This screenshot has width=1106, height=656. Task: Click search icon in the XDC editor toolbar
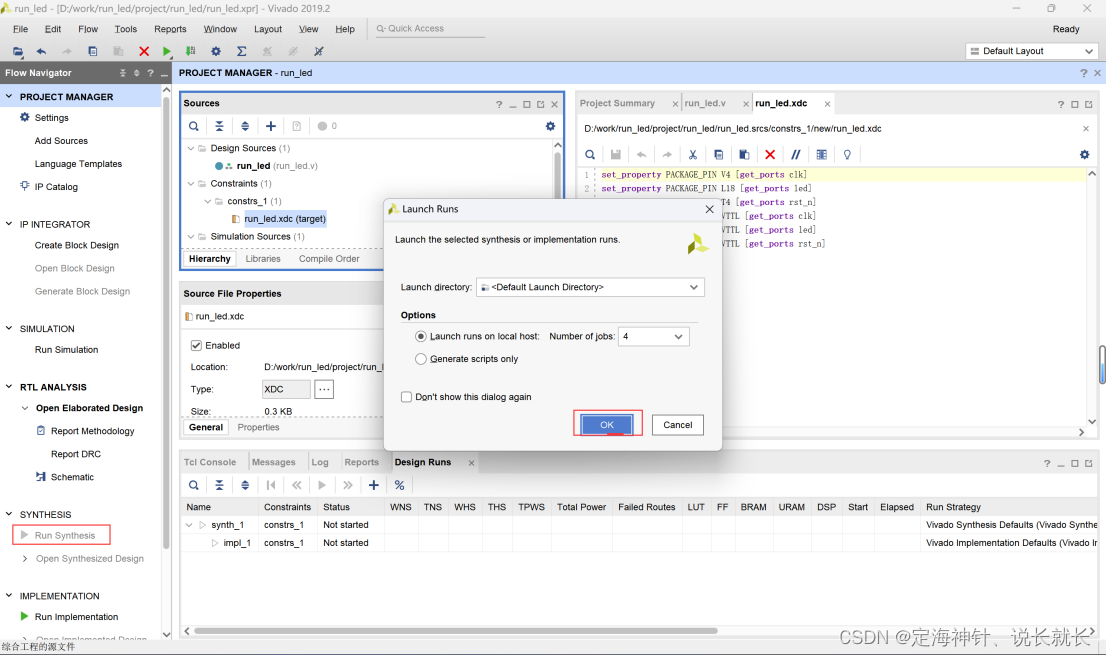coord(590,154)
